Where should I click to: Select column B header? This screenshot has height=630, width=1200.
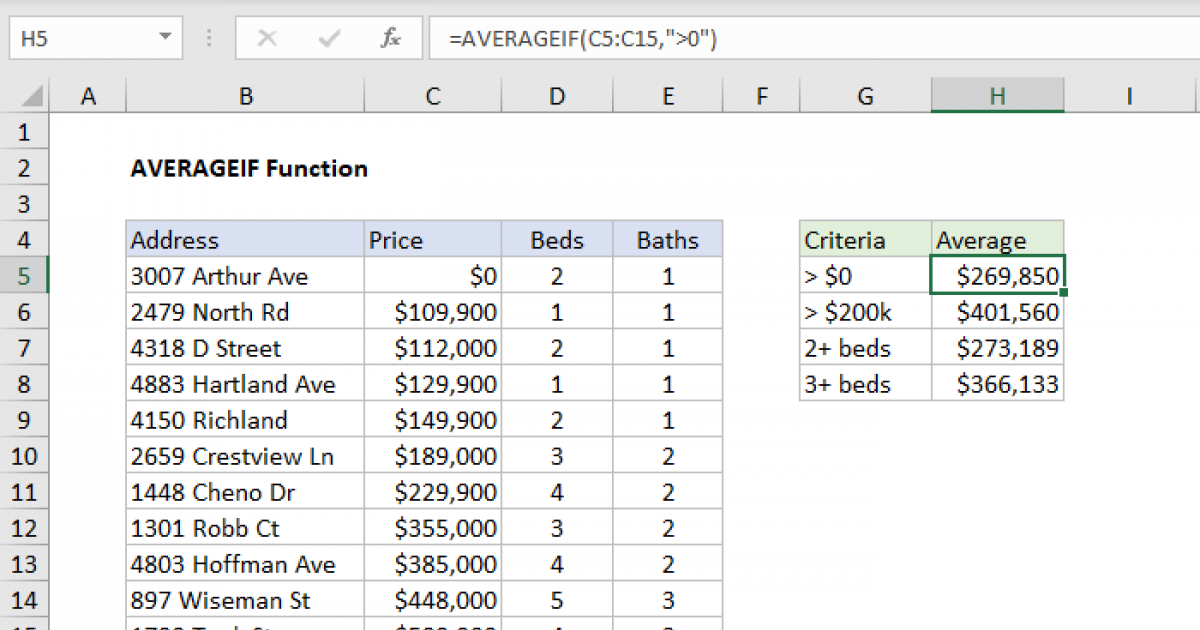click(x=245, y=97)
